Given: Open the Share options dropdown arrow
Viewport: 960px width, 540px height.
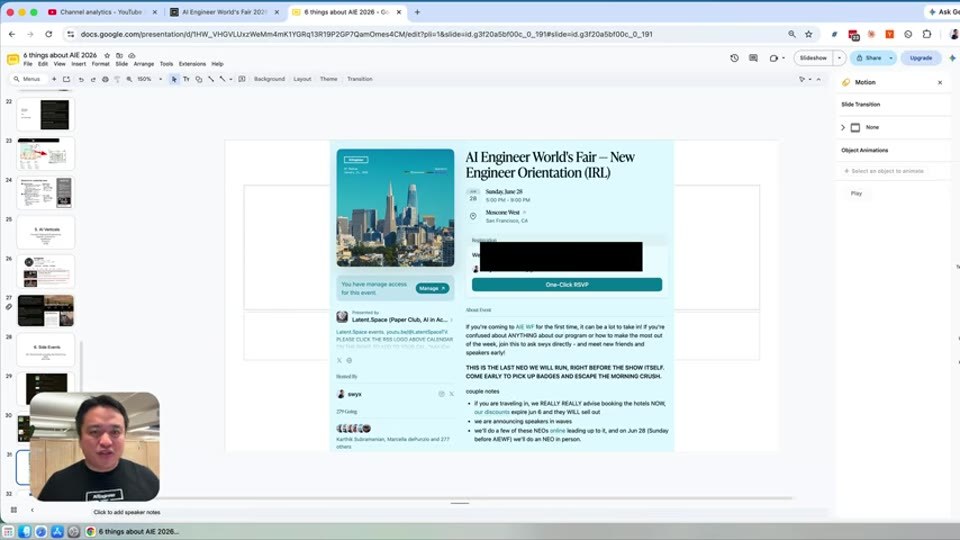Looking at the screenshot, I should (x=891, y=58).
